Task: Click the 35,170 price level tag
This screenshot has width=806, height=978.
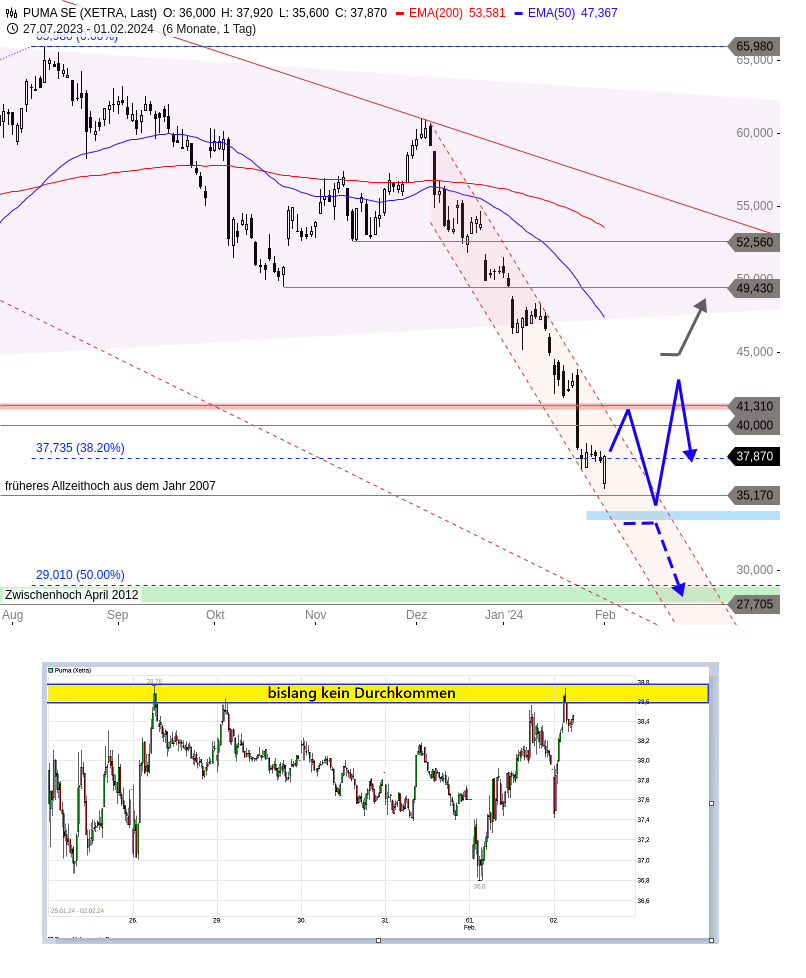Action: 754,495
